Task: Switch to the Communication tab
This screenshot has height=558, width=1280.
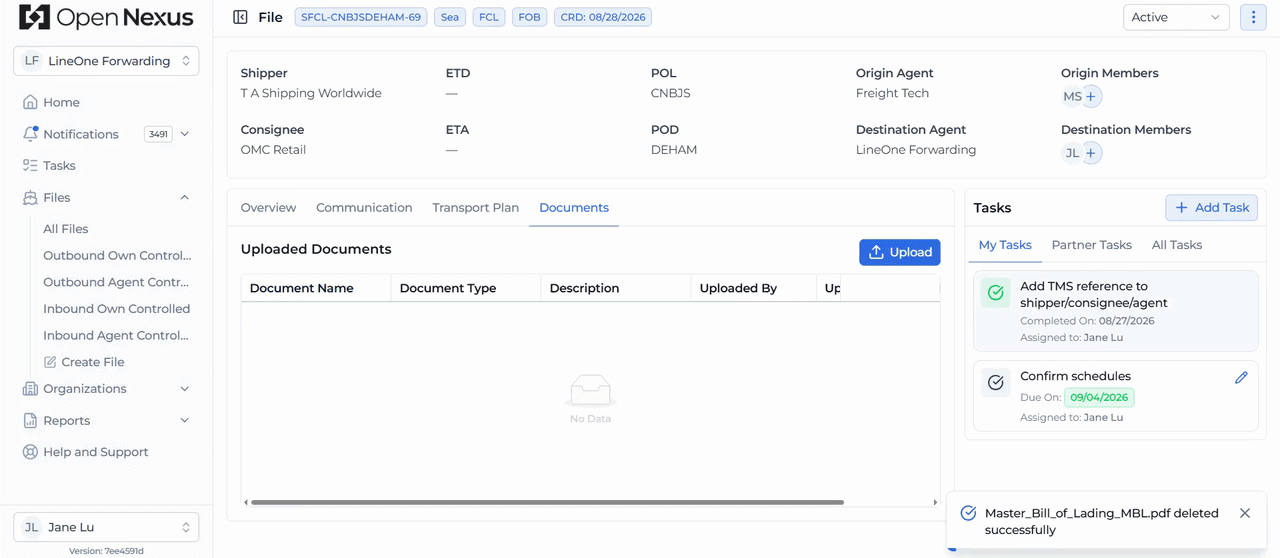Action: (x=364, y=208)
